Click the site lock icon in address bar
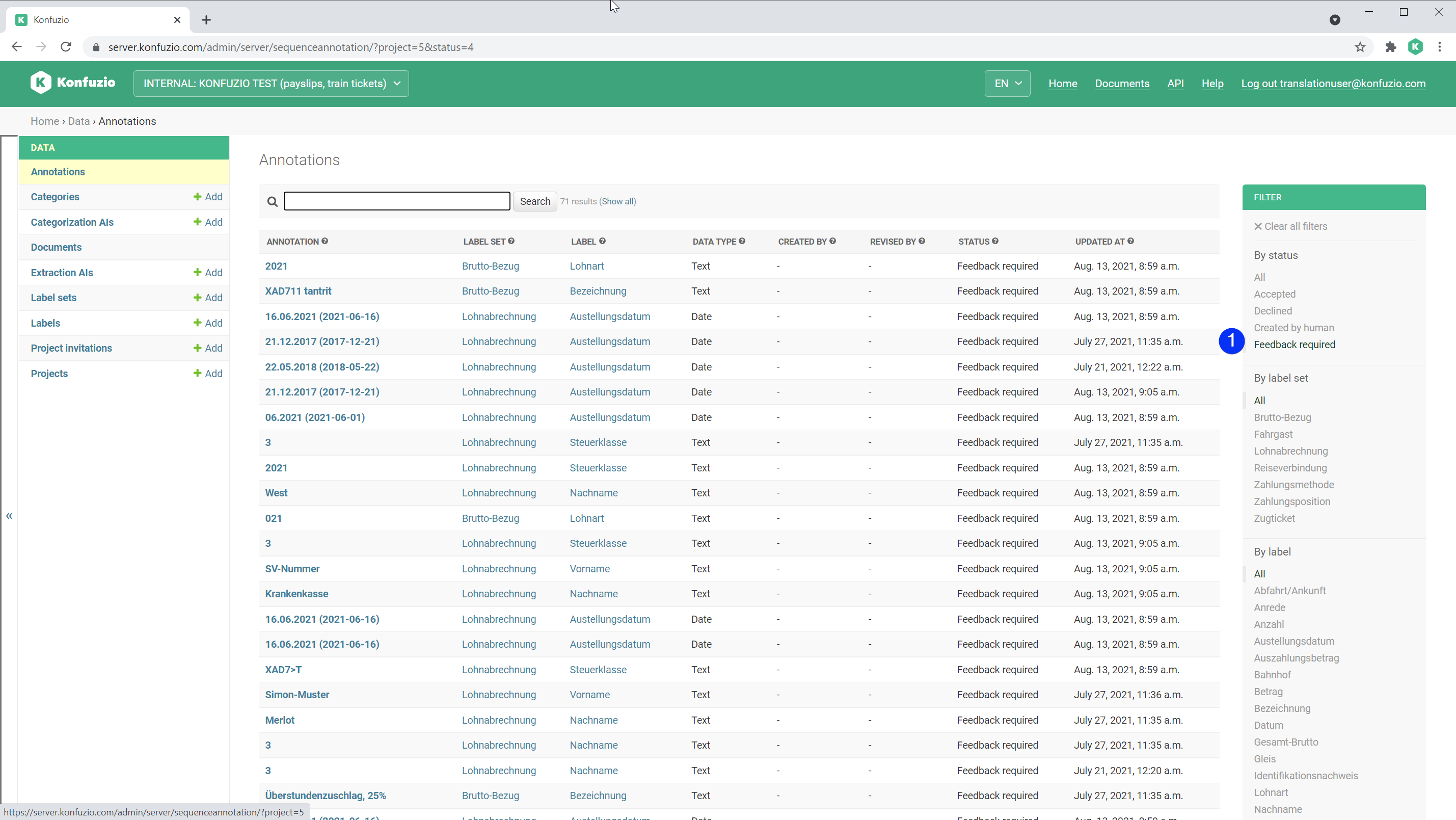 (96, 47)
